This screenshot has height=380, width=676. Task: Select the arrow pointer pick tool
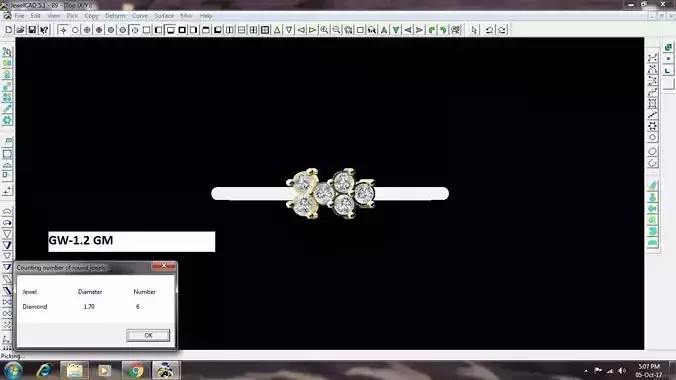pyautogui.click(x=475, y=30)
